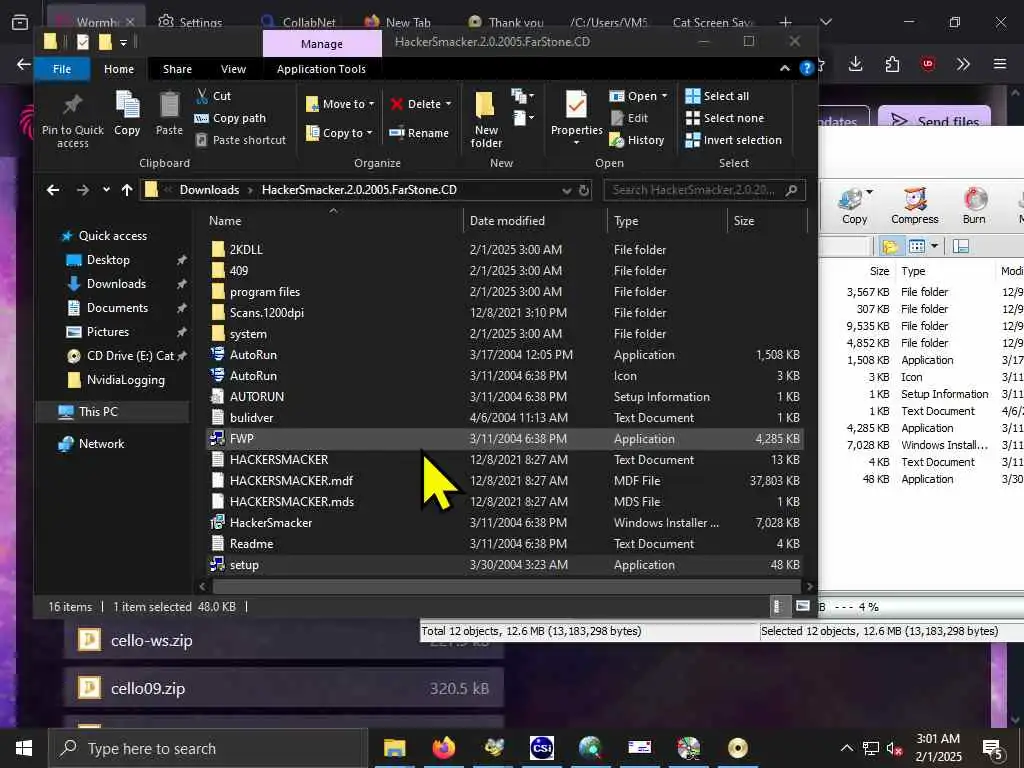Screen dimensions: 1024x768
Task: Click taskbar search box
Action: pos(208,748)
